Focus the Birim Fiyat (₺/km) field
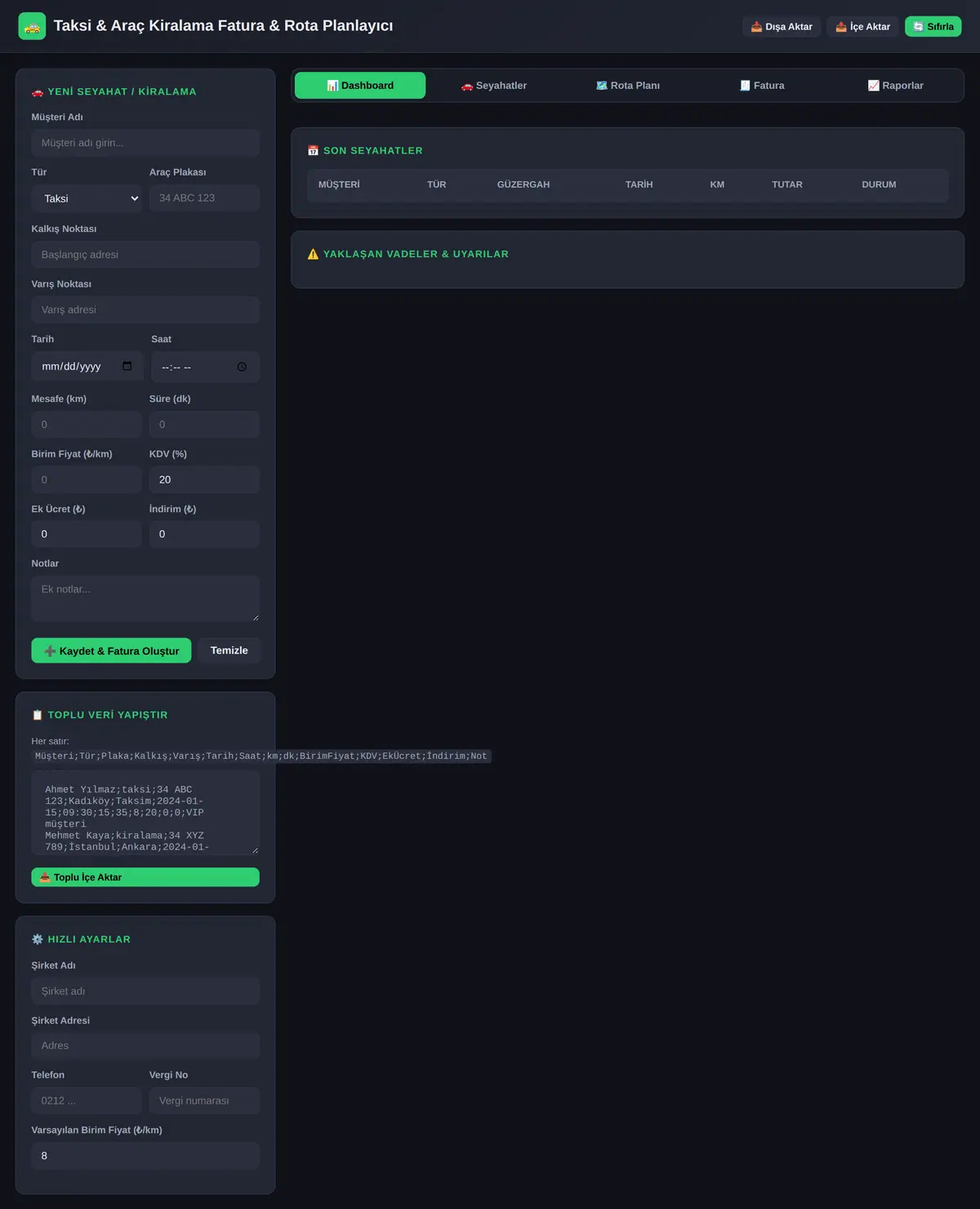 pos(87,480)
